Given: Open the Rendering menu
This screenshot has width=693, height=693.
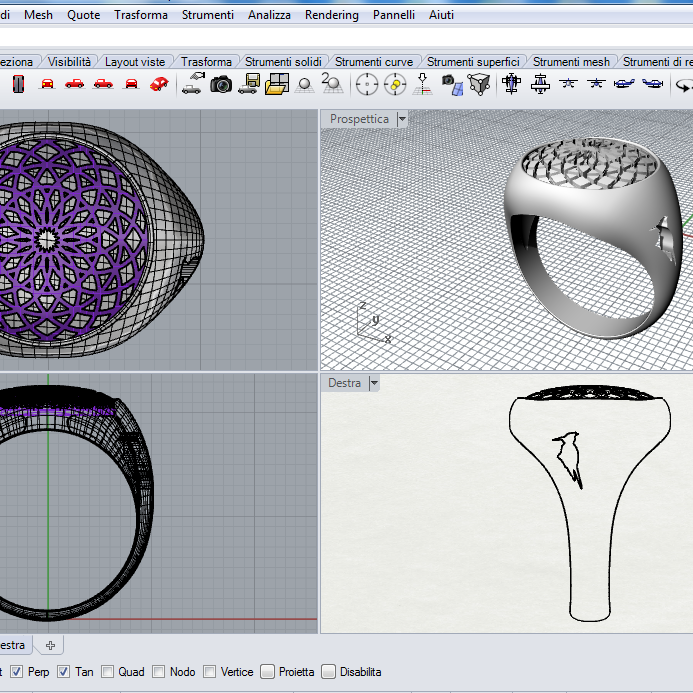Looking at the screenshot, I should tap(331, 15).
